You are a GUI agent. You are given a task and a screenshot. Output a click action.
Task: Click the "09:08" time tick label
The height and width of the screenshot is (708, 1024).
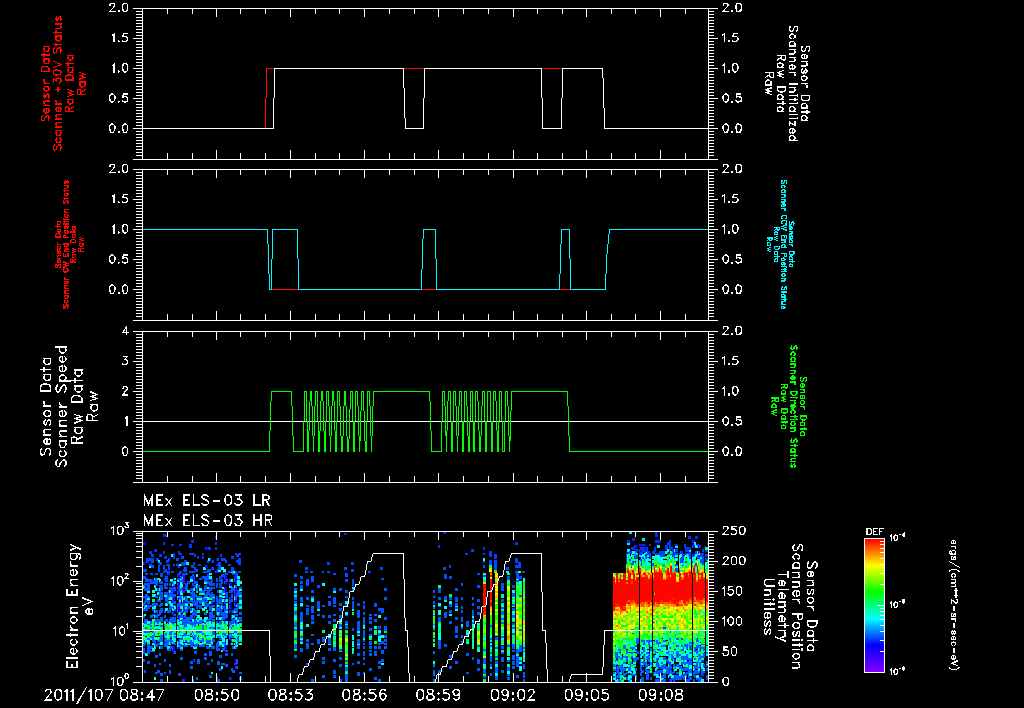pos(660,695)
